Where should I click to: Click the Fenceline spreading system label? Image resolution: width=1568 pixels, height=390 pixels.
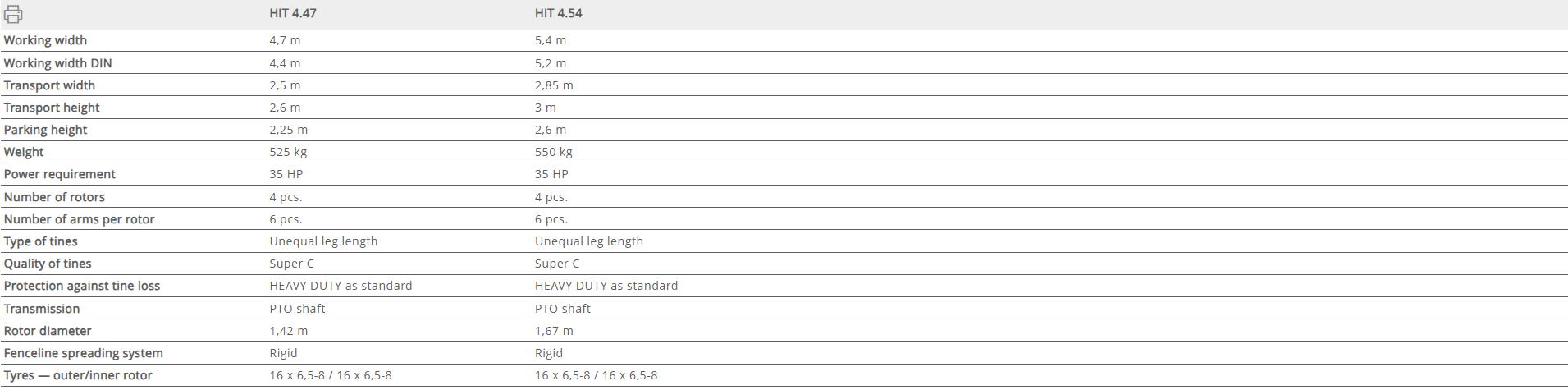pyautogui.click(x=83, y=353)
